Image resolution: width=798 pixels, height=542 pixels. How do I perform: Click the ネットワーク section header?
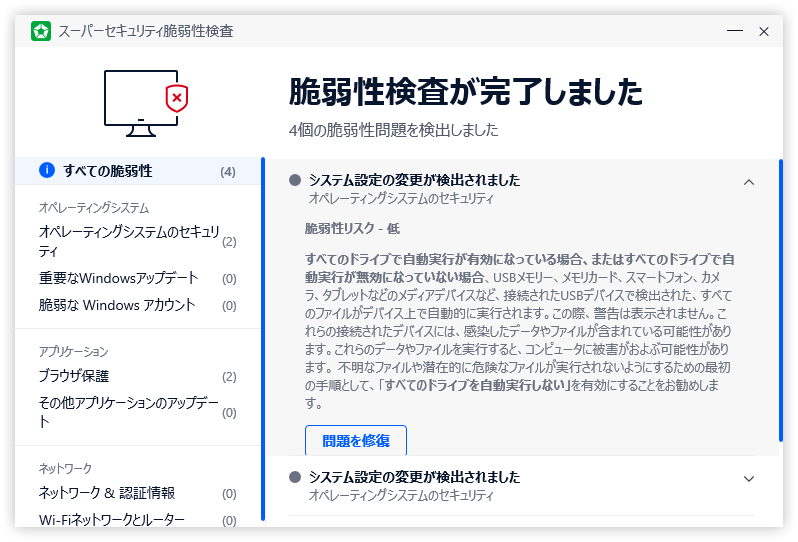65,469
